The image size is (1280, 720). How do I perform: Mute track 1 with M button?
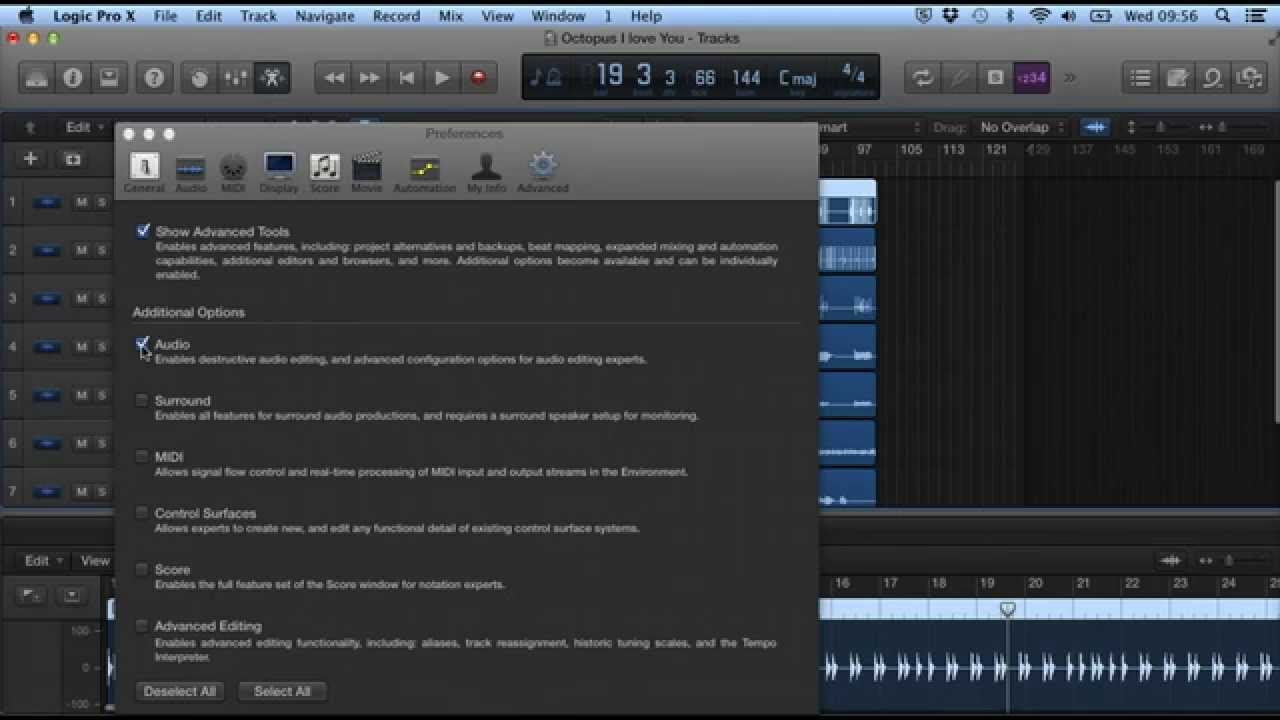click(81, 202)
